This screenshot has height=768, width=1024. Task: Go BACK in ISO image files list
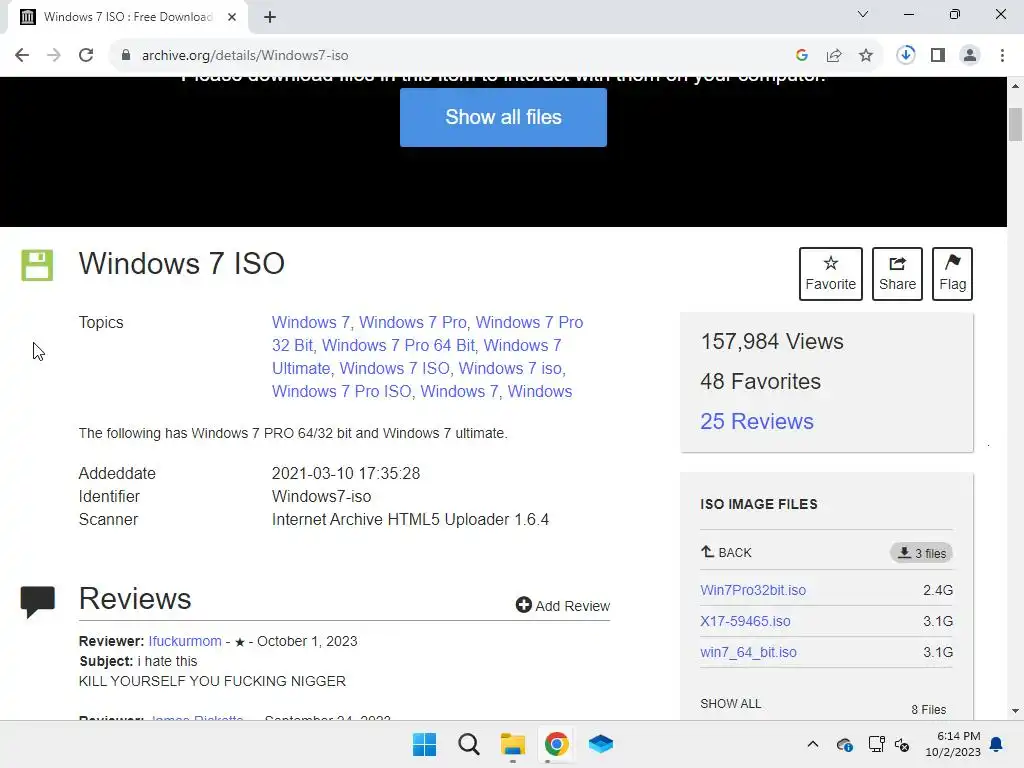tap(726, 552)
